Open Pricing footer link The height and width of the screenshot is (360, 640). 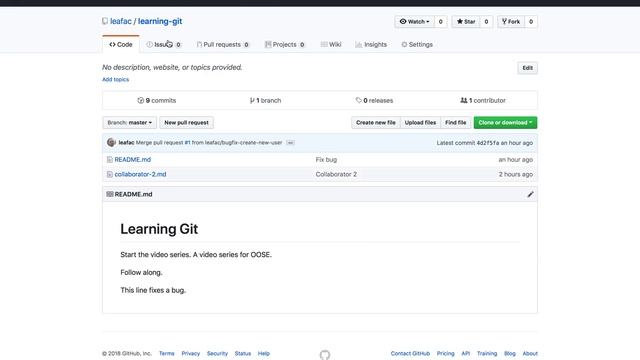[x=445, y=353]
